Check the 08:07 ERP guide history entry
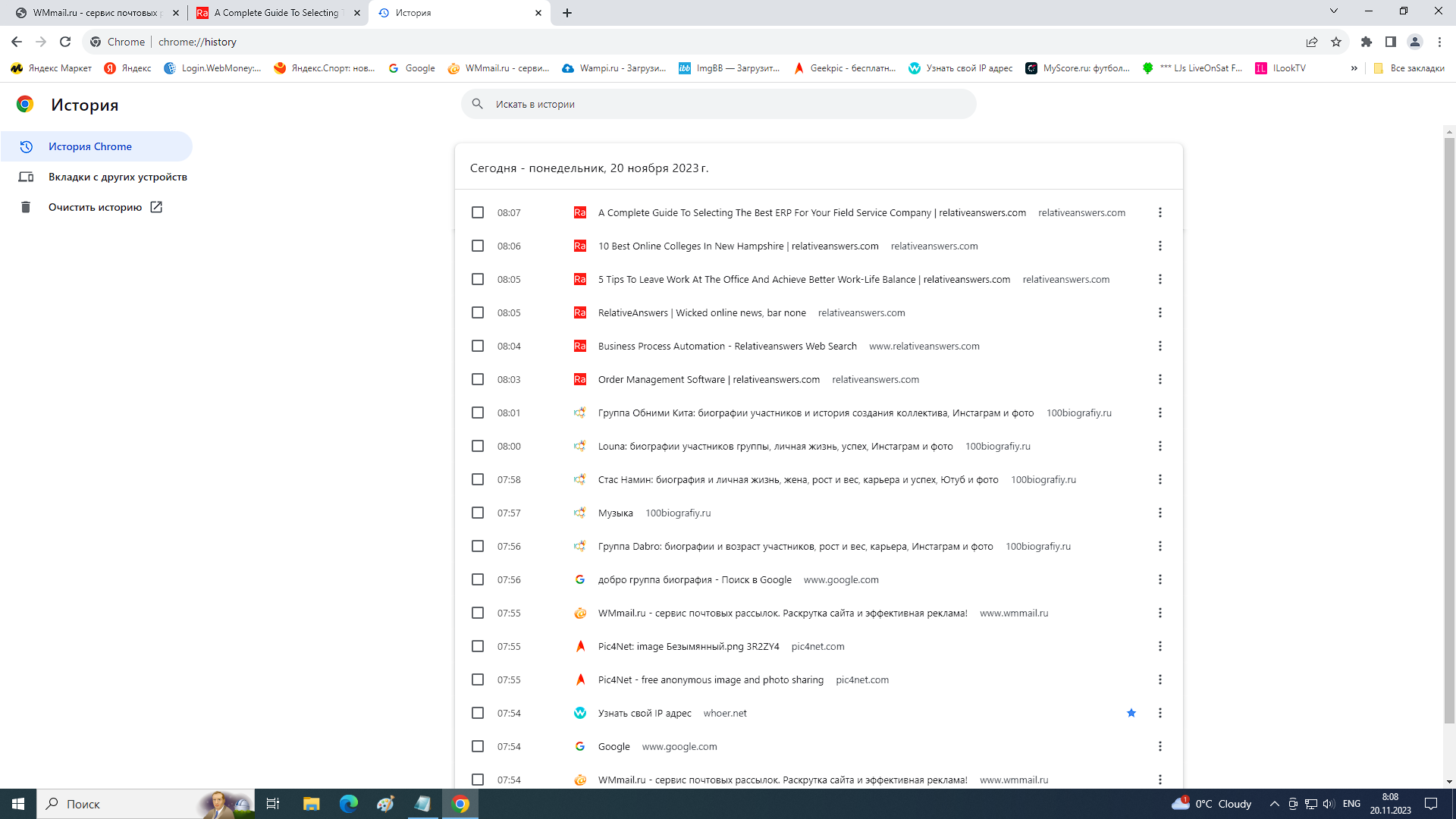This screenshot has height=819, width=1456. pos(478,212)
